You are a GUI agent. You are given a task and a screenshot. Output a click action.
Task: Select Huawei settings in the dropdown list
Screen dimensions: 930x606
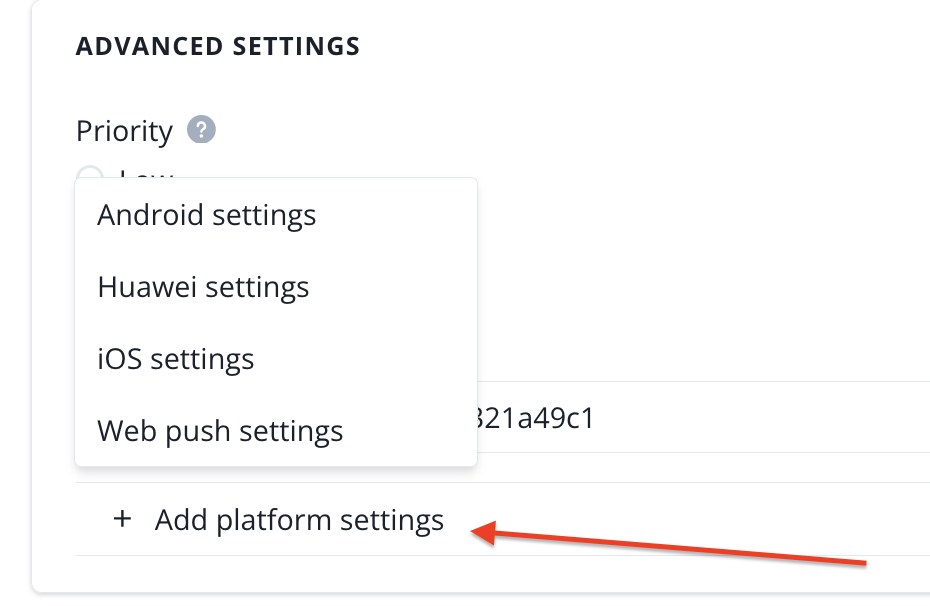coord(203,287)
